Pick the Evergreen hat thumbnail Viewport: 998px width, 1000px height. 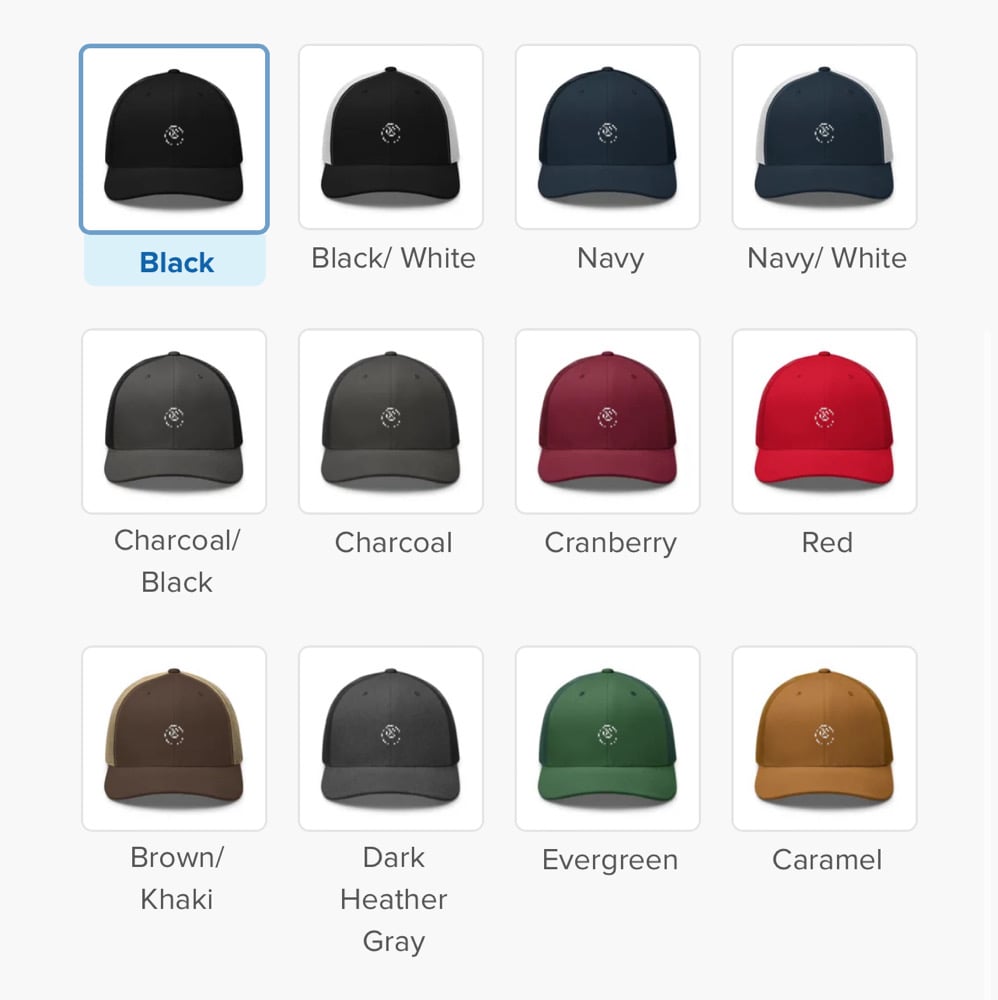pos(608,738)
